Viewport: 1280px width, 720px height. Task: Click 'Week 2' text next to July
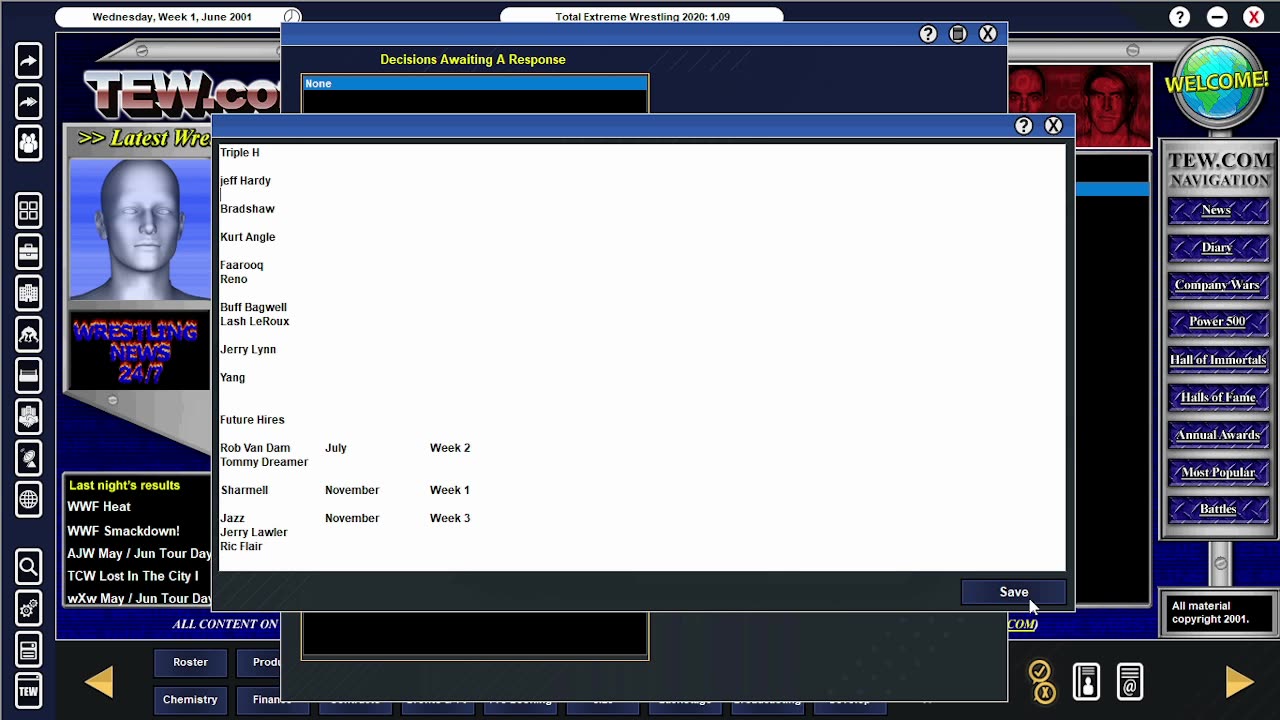tap(450, 448)
